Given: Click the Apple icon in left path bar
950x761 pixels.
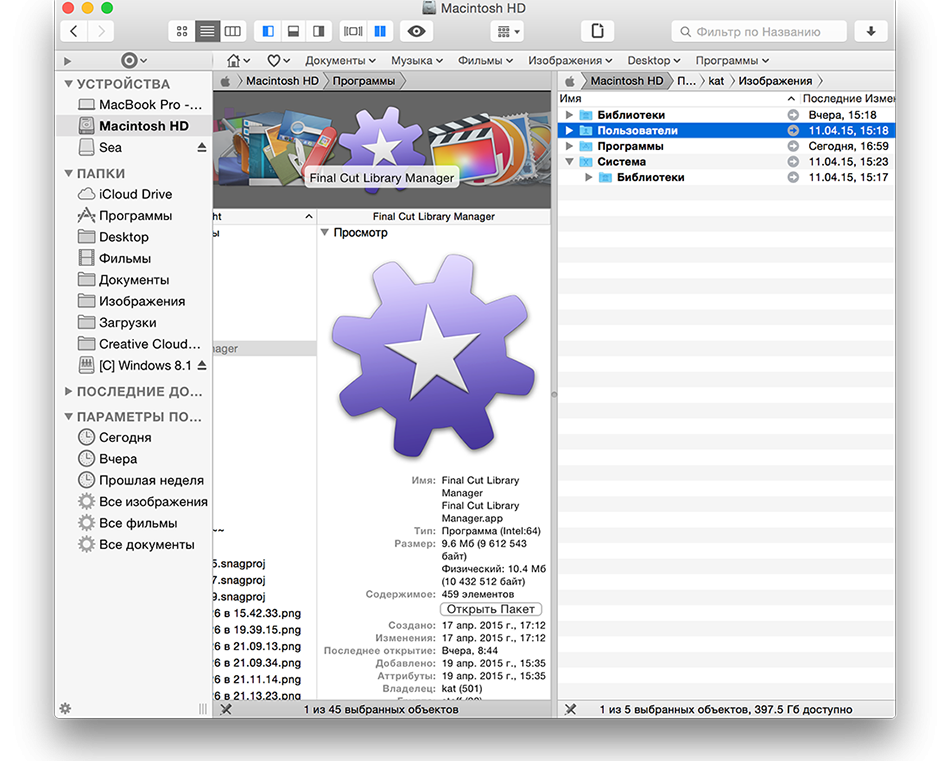Looking at the screenshot, I should (225, 81).
